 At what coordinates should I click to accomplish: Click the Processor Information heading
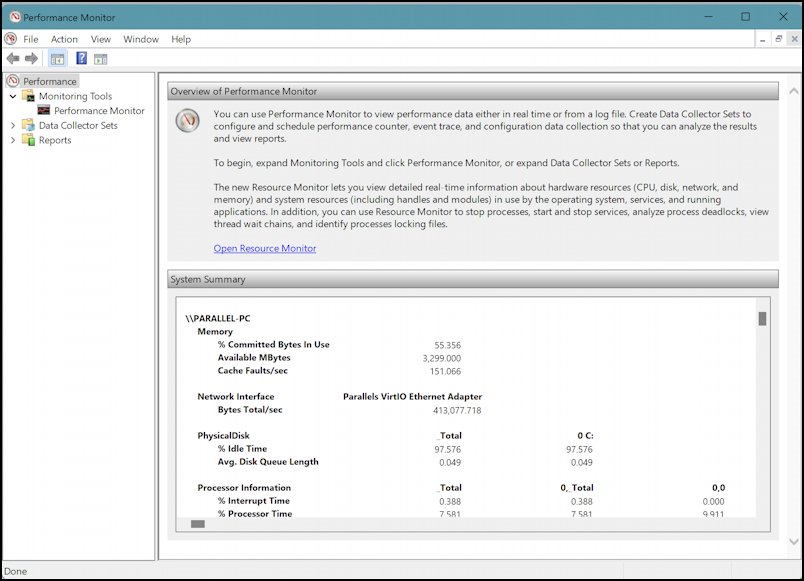(244, 488)
